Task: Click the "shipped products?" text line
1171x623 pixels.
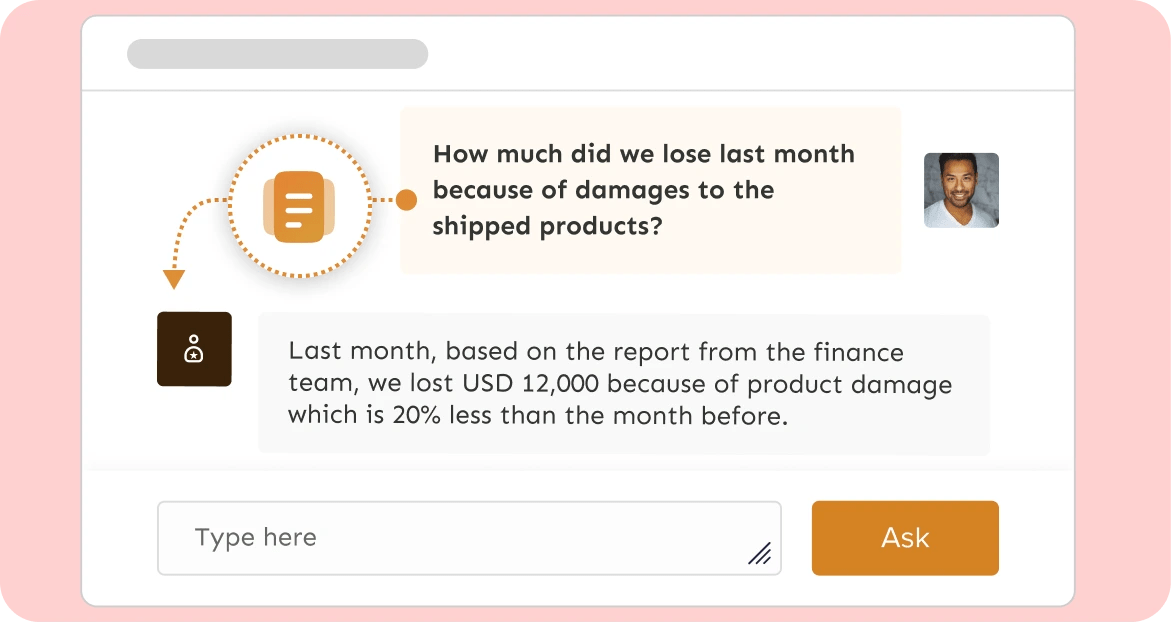Action: pos(547,226)
